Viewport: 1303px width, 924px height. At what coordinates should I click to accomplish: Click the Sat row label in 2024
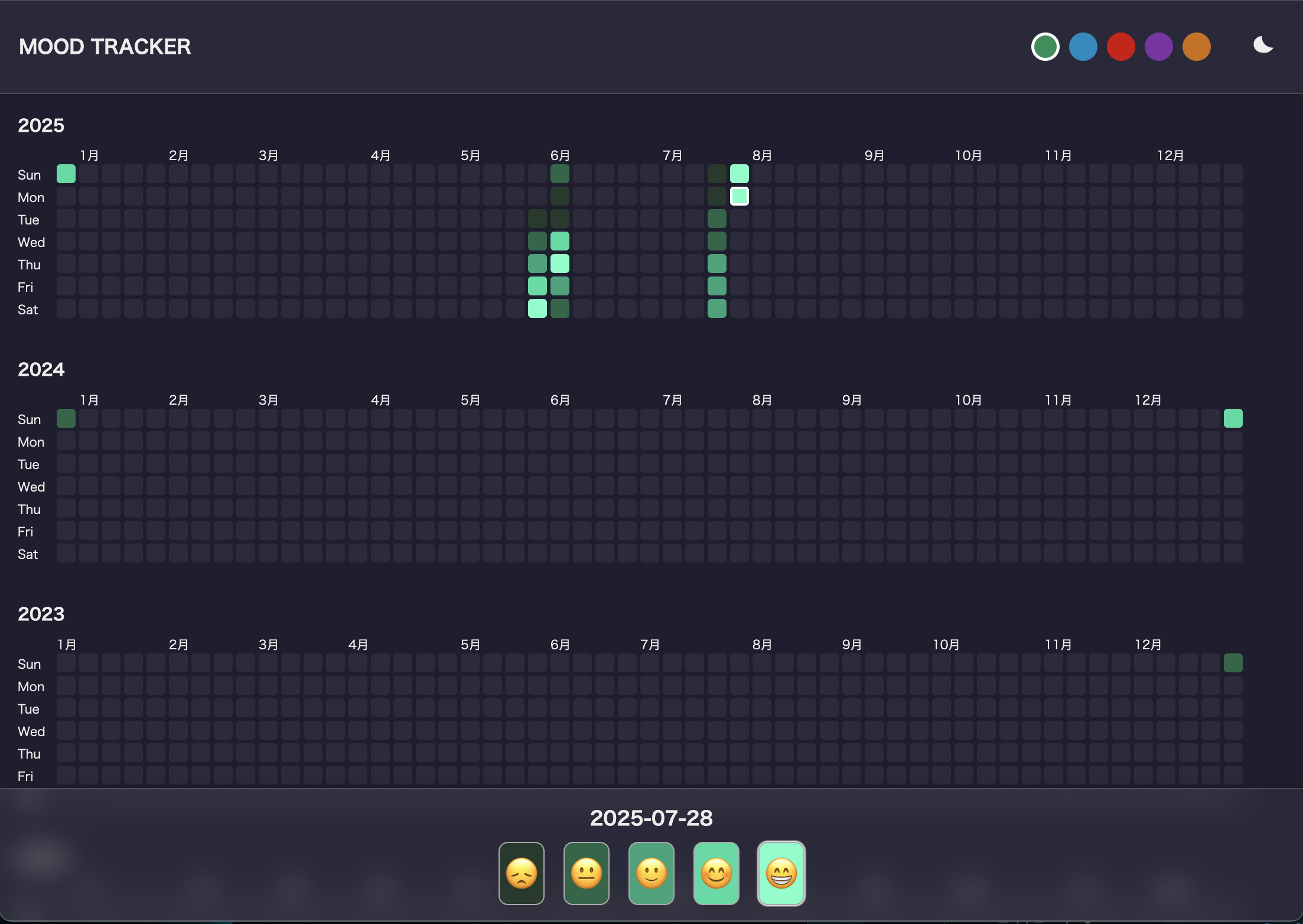(28, 554)
